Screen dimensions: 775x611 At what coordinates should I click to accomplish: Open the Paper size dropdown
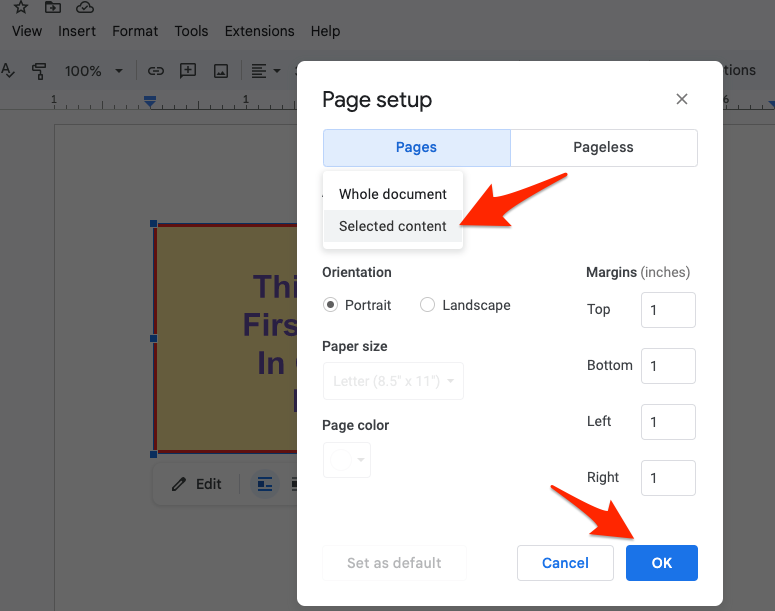pos(393,381)
